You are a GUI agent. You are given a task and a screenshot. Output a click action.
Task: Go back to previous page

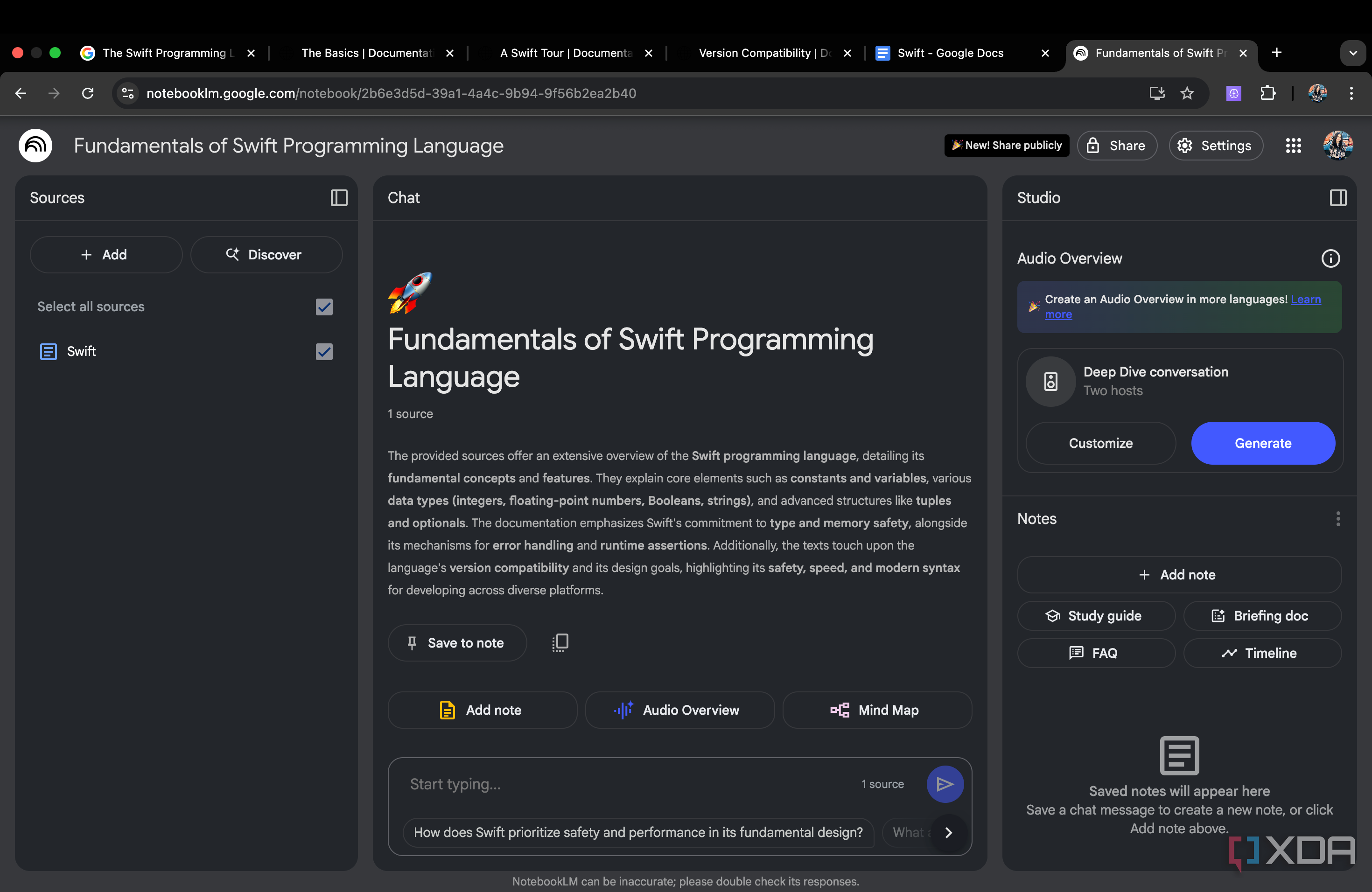[21, 93]
